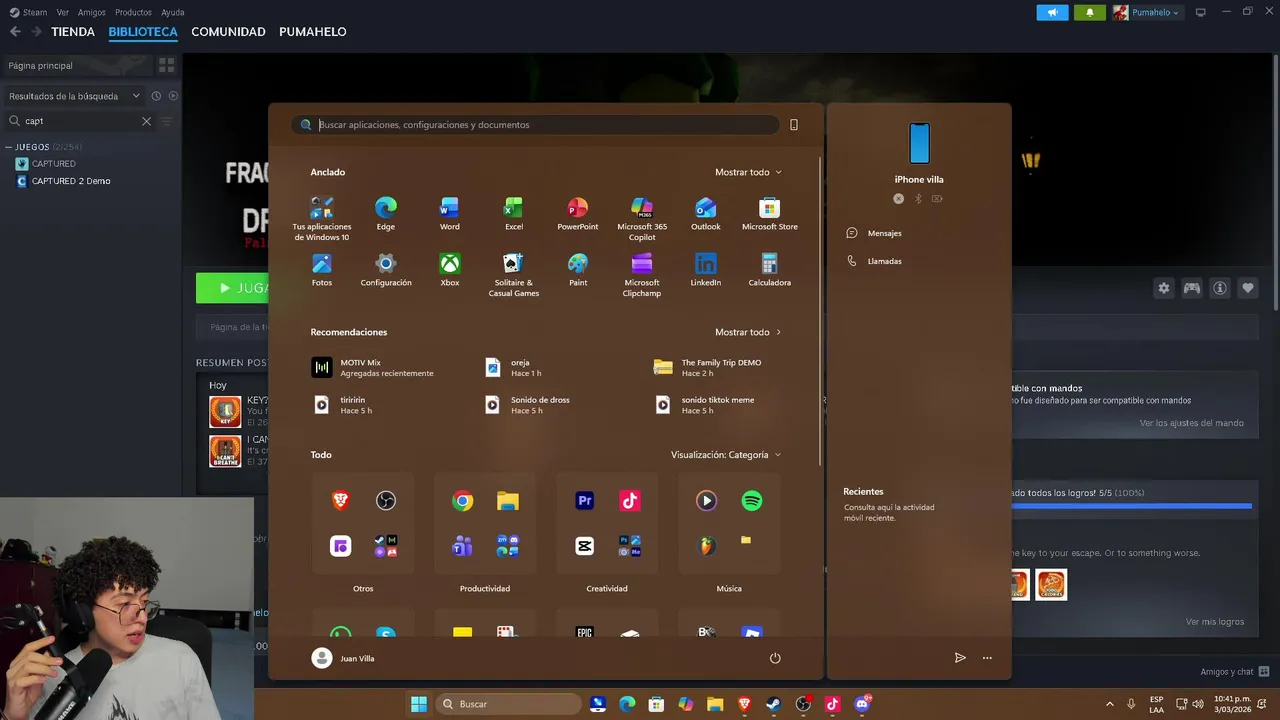
Task: Toggle Bluetooth status for iPhone villa
Action: (918, 199)
